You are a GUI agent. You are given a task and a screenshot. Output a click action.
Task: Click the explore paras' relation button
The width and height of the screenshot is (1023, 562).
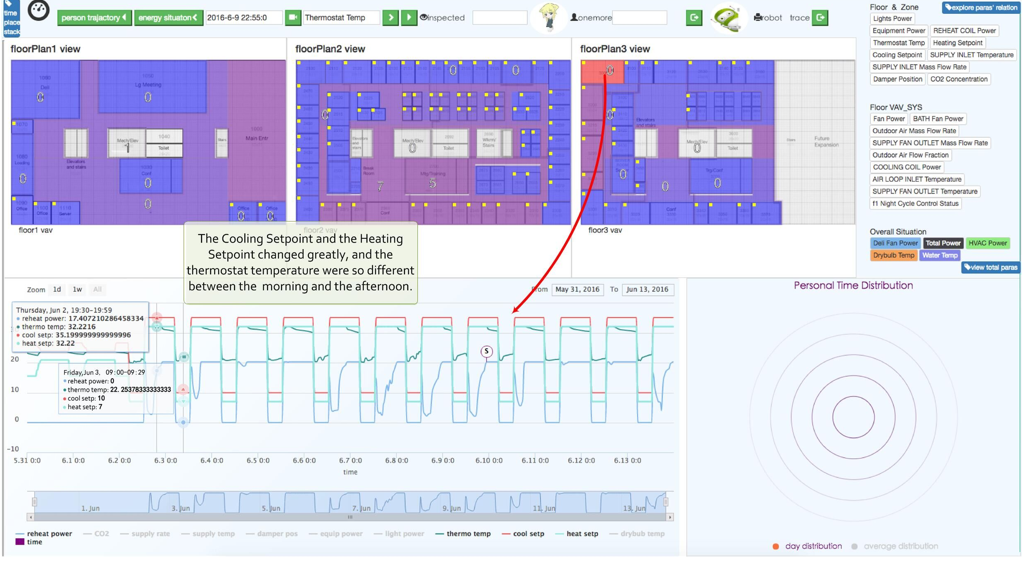[x=979, y=8]
